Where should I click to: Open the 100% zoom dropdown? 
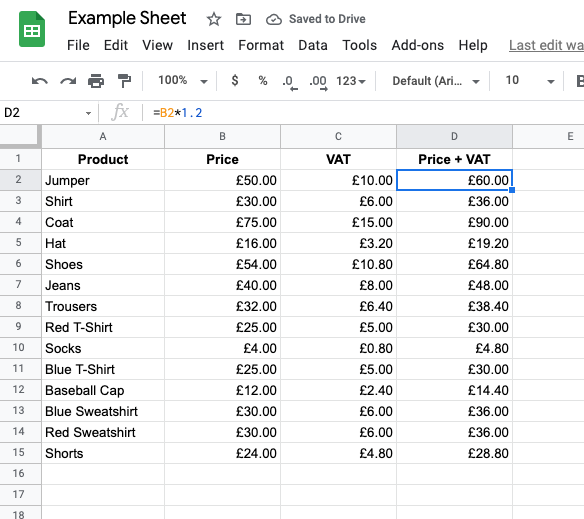click(182, 80)
